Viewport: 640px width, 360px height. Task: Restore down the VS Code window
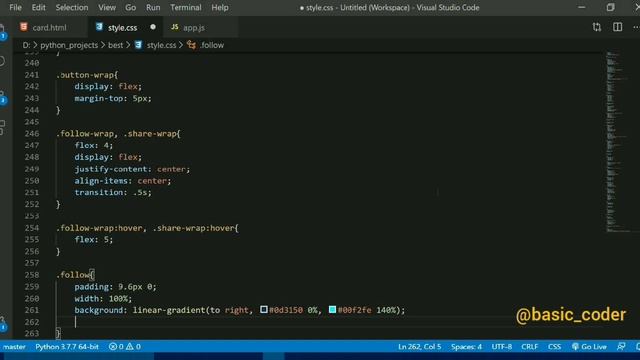pyautogui.click(x=610, y=7)
